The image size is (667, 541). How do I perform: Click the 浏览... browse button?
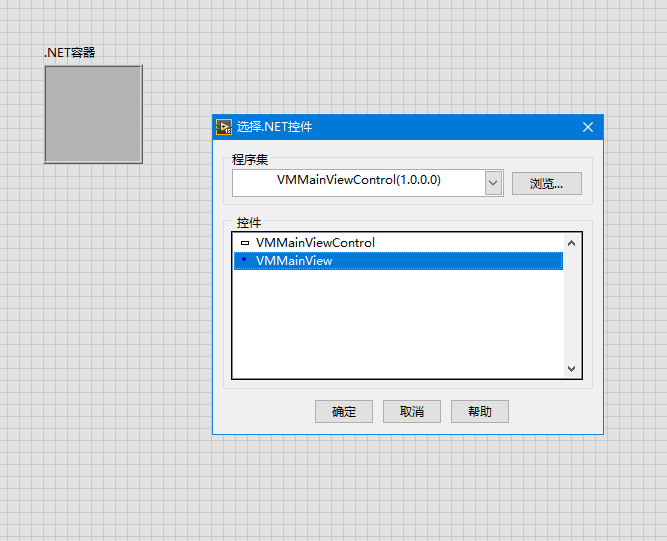[x=547, y=183]
